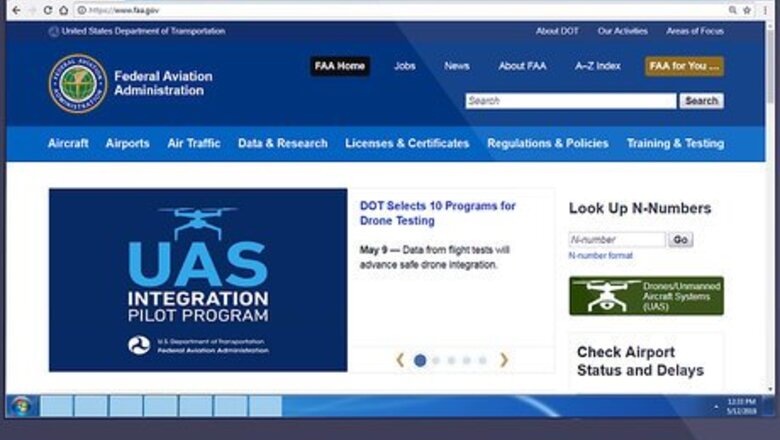Click the browser home icon

pos(64,10)
